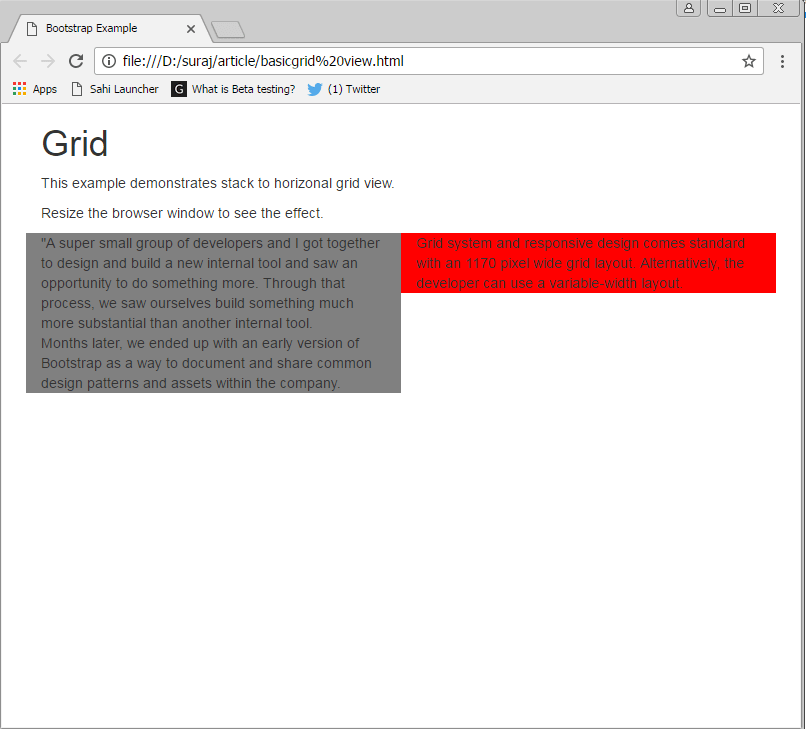Open the Twitter bookmark

(344, 89)
